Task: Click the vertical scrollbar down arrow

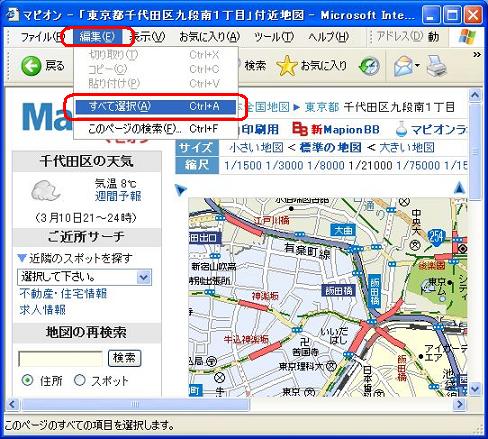Action: point(475,389)
